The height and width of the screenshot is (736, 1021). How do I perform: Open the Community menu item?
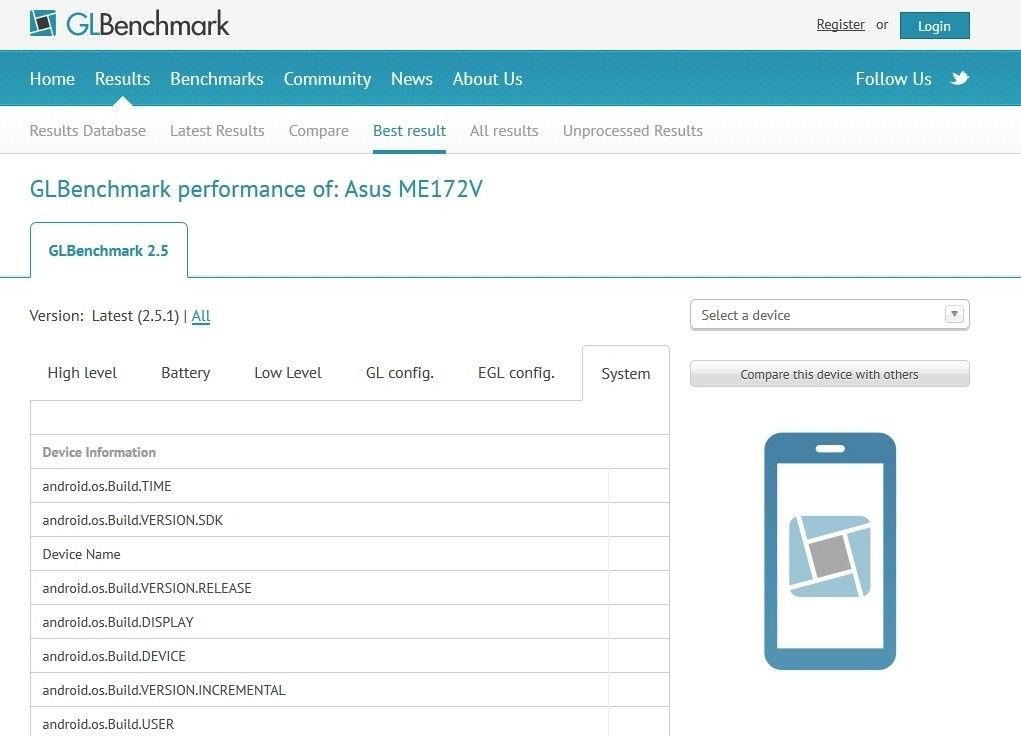[327, 79]
